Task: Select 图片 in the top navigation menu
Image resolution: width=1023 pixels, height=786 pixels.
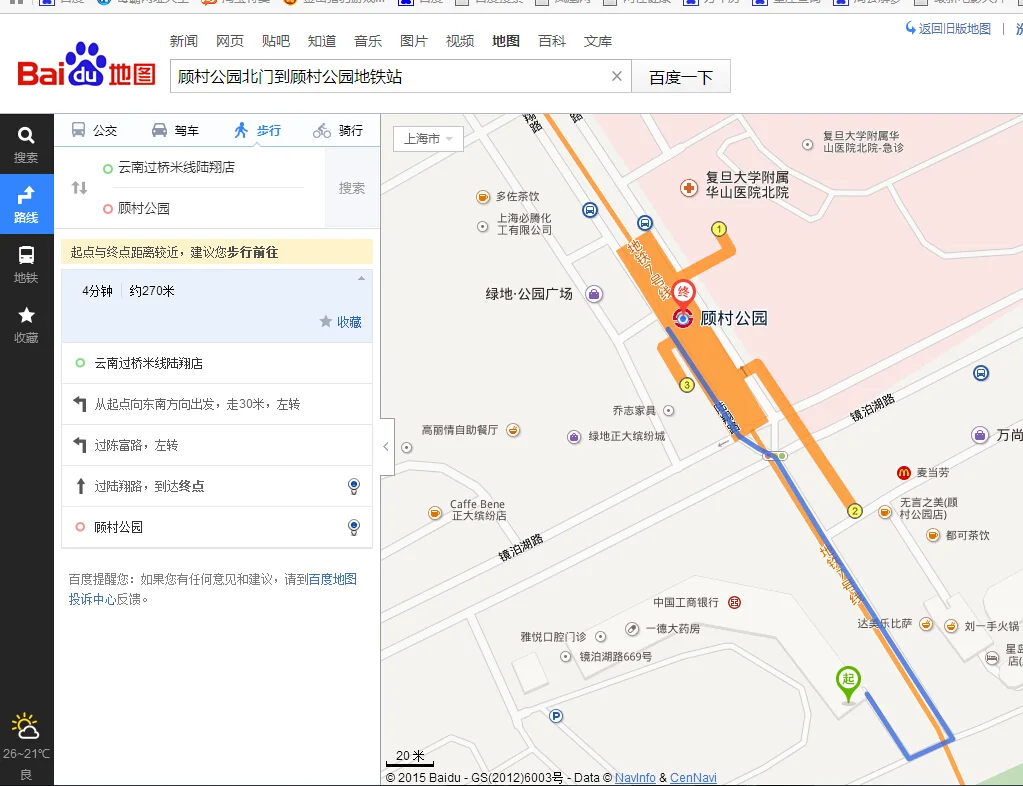Action: [412, 41]
